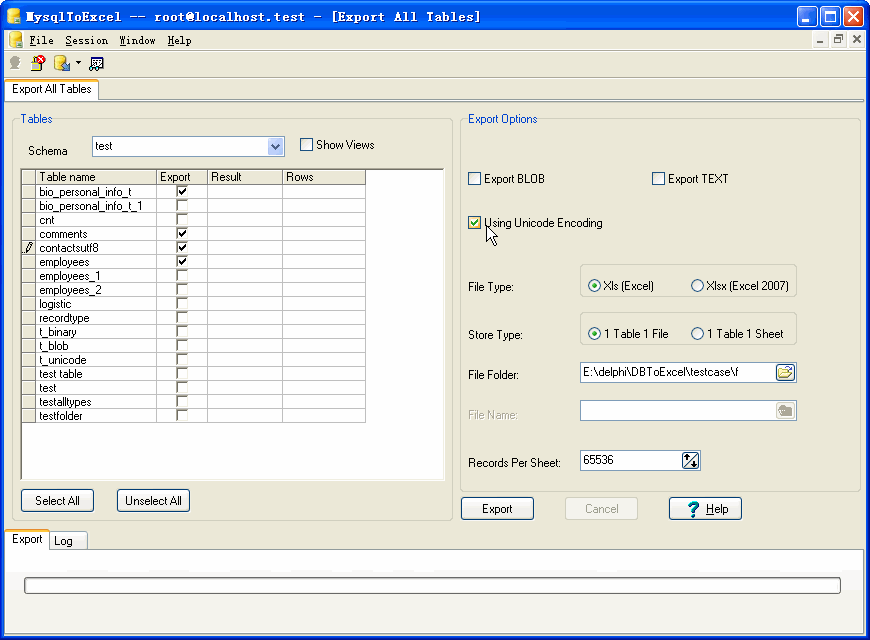This screenshot has width=870, height=640.
Task: Click the Table name column header
Action: [x=96, y=177]
